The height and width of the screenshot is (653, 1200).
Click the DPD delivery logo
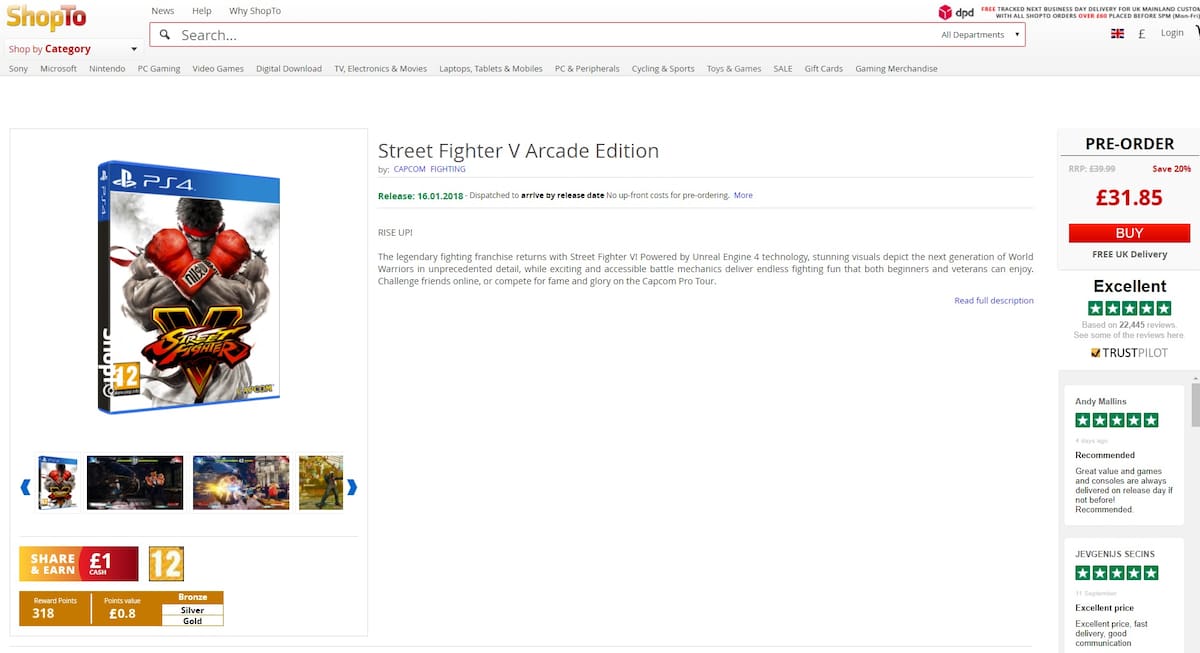[x=955, y=12]
